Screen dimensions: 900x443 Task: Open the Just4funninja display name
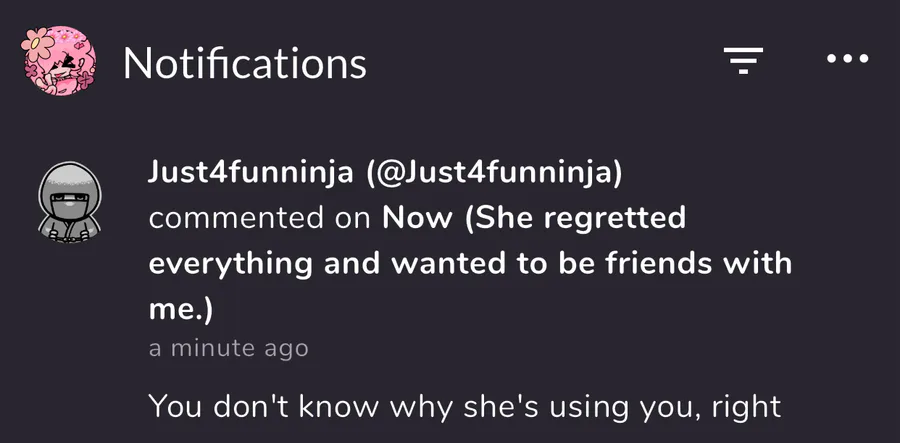click(250, 173)
